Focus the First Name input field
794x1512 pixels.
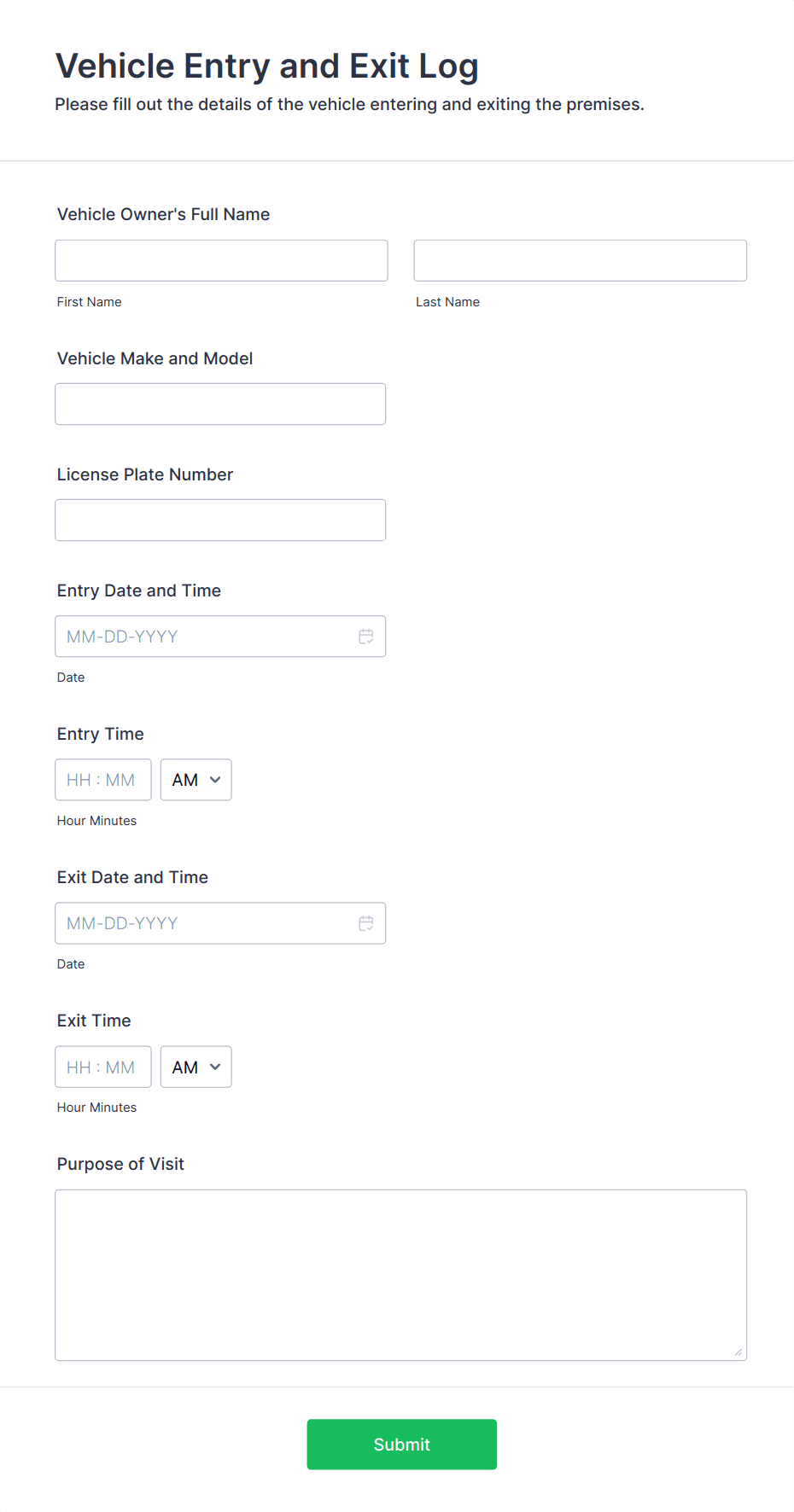pyautogui.click(x=221, y=260)
